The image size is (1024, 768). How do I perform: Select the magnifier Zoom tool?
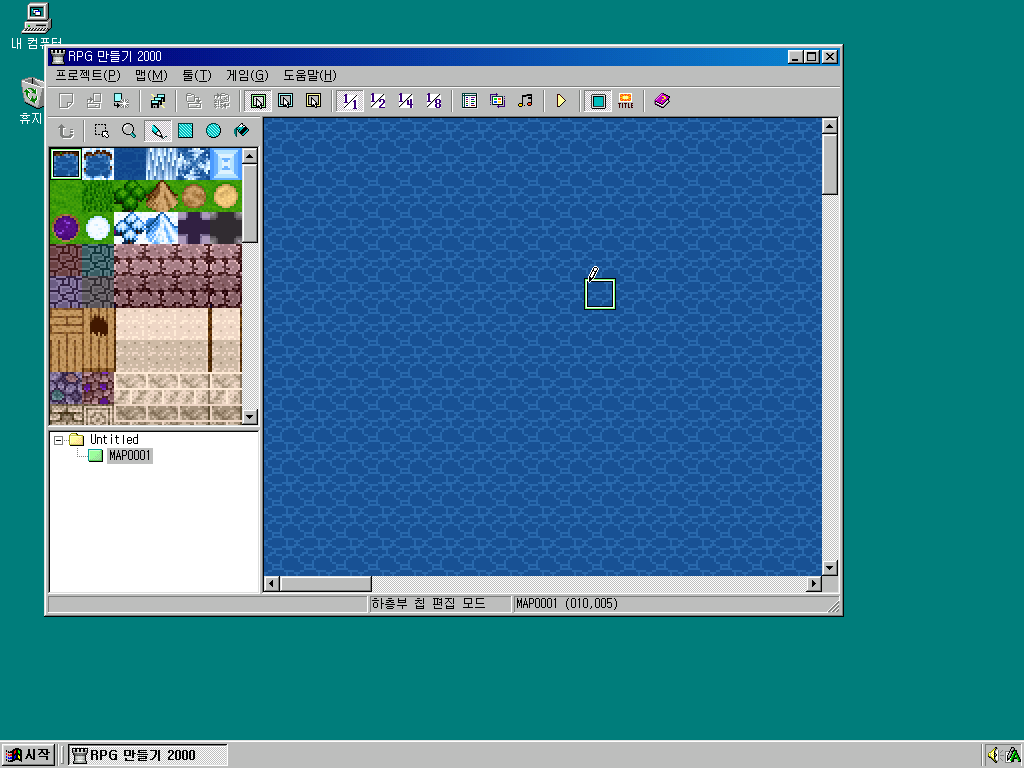click(129, 131)
